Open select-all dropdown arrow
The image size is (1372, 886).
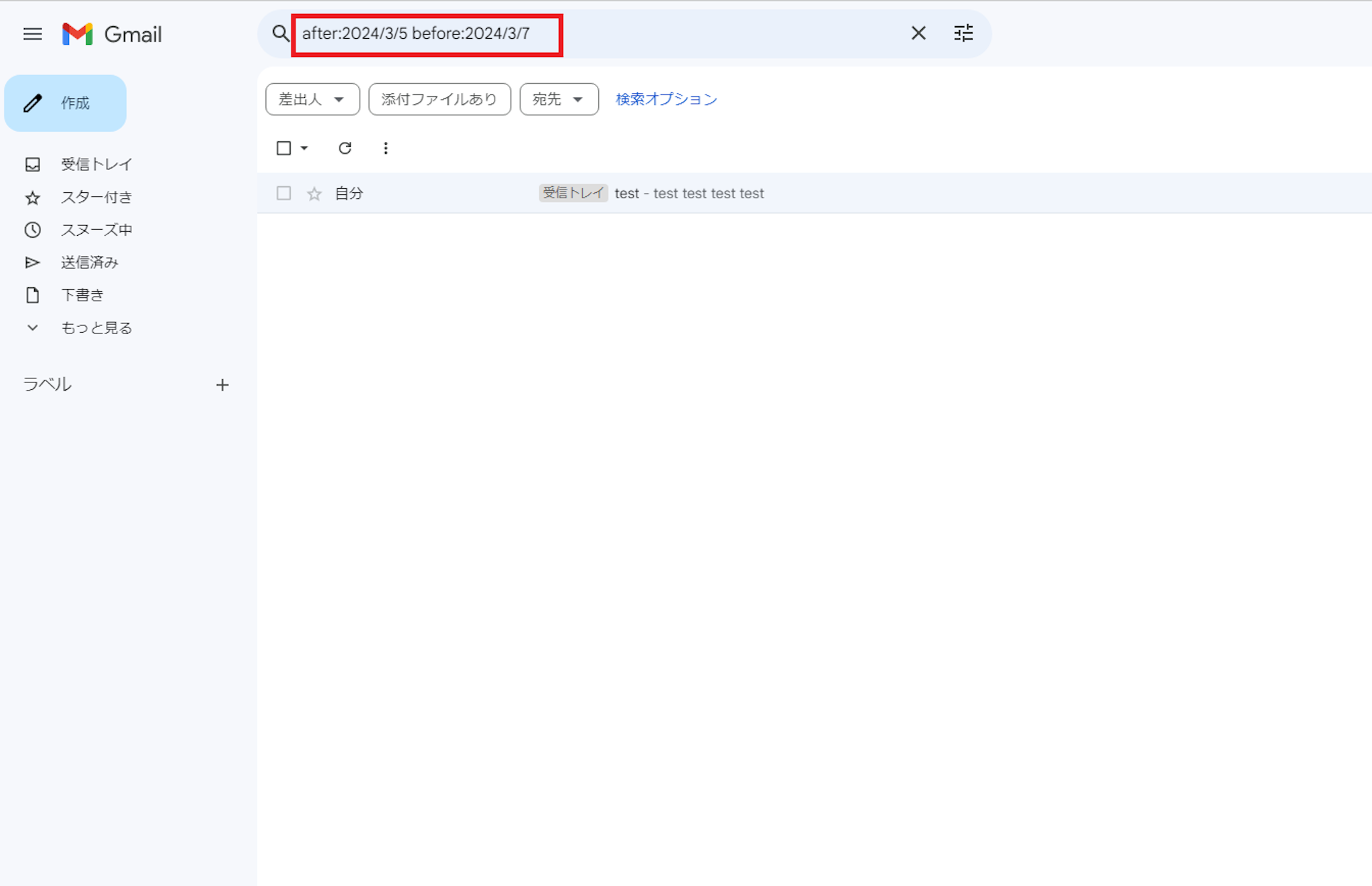pos(305,148)
